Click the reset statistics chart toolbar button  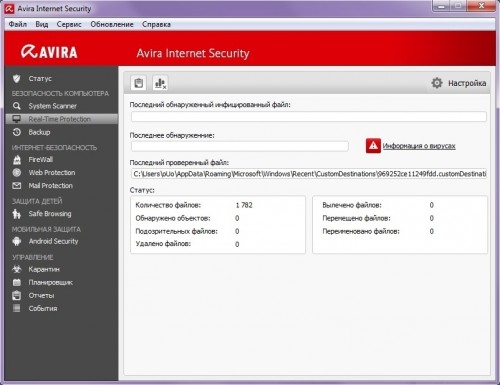click(x=160, y=83)
